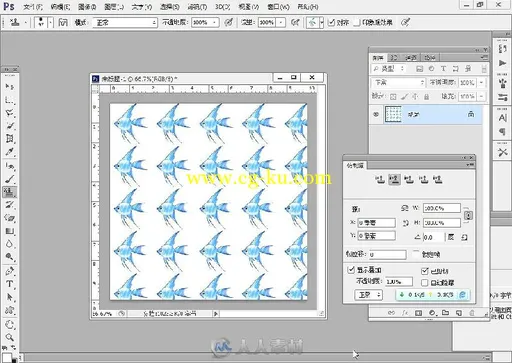Switch to the Channels tab

[x=411, y=58]
